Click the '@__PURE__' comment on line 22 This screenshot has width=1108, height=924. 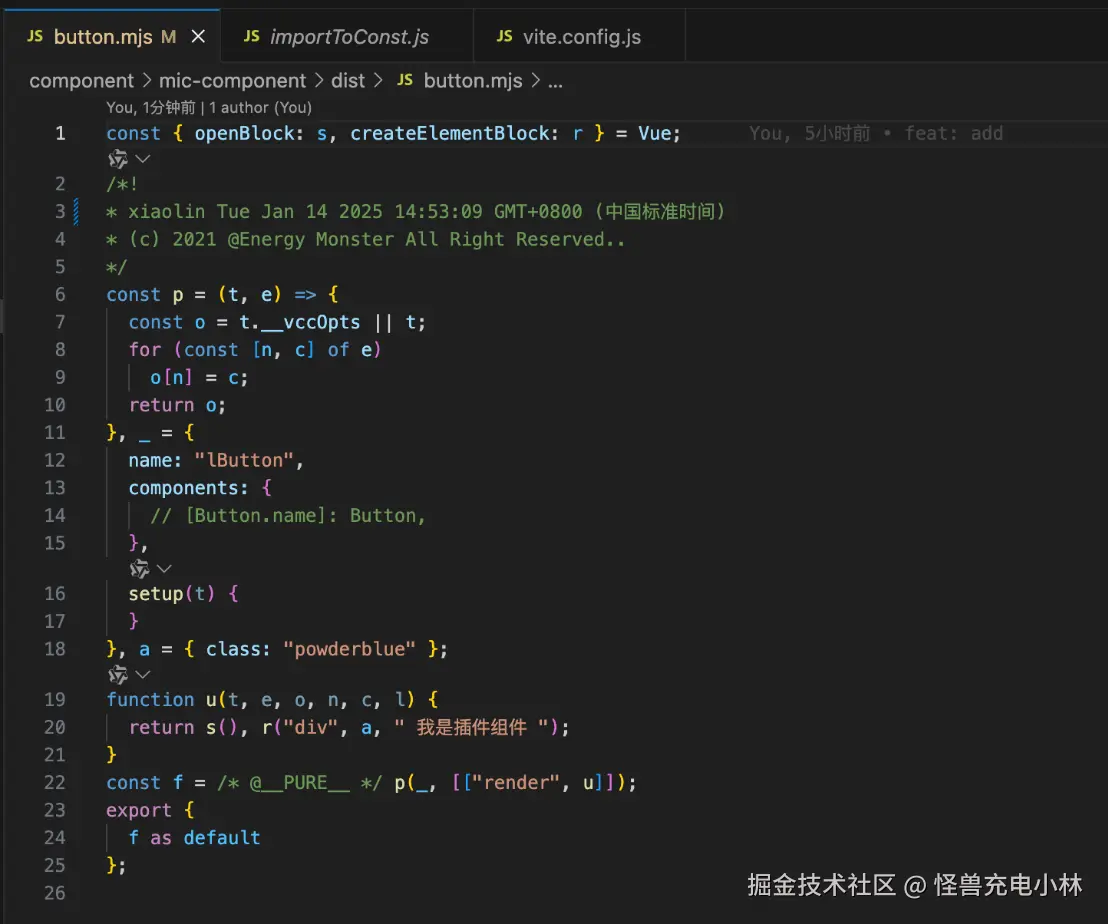[300, 782]
